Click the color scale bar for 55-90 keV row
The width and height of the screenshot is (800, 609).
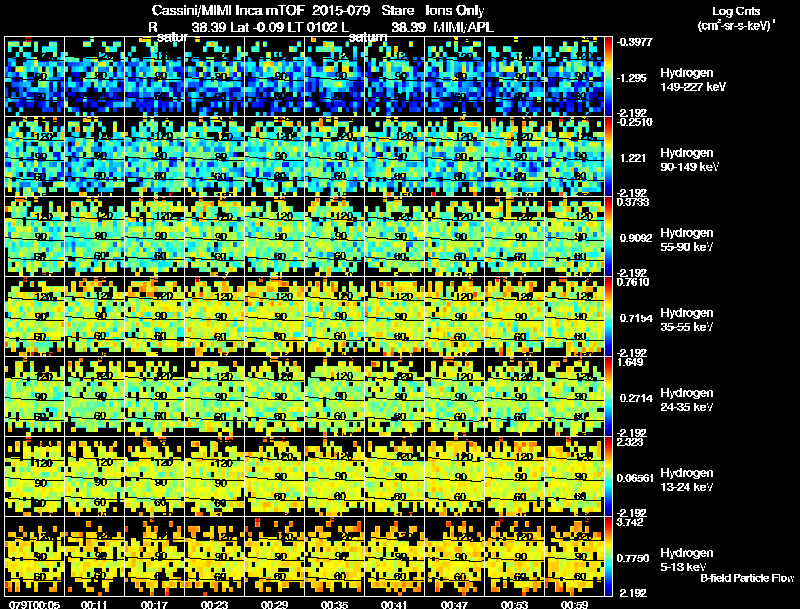(608, 237)
